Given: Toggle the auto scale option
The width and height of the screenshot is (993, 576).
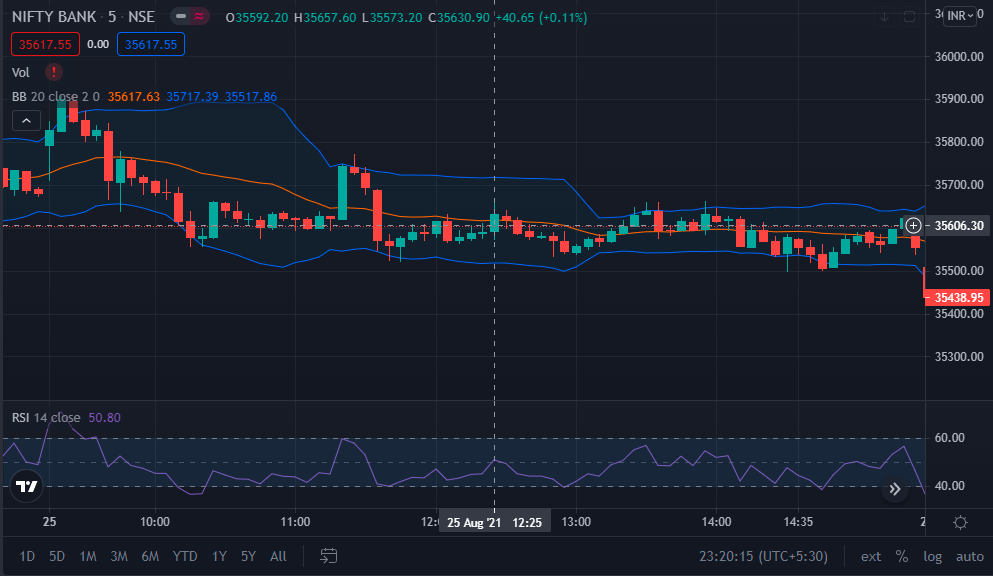Looking at the screenshot, I should [970, 556].
